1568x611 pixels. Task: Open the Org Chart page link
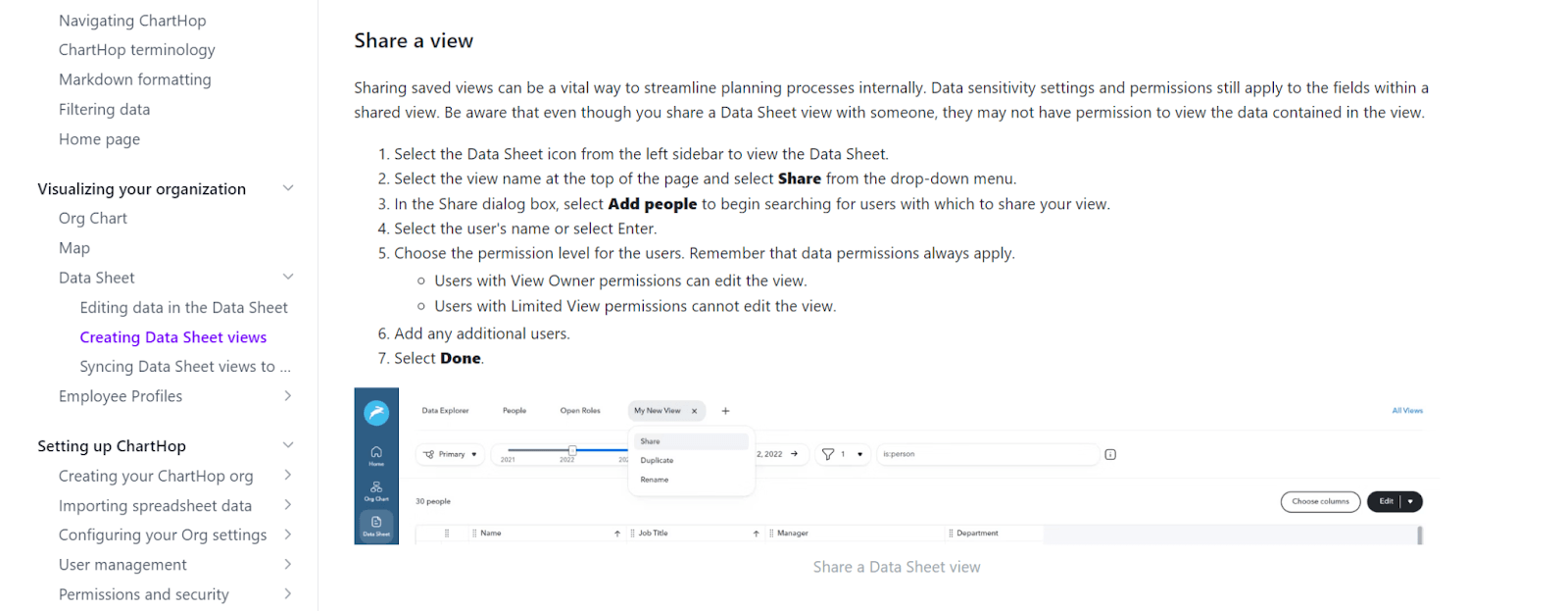coord(93,219)
